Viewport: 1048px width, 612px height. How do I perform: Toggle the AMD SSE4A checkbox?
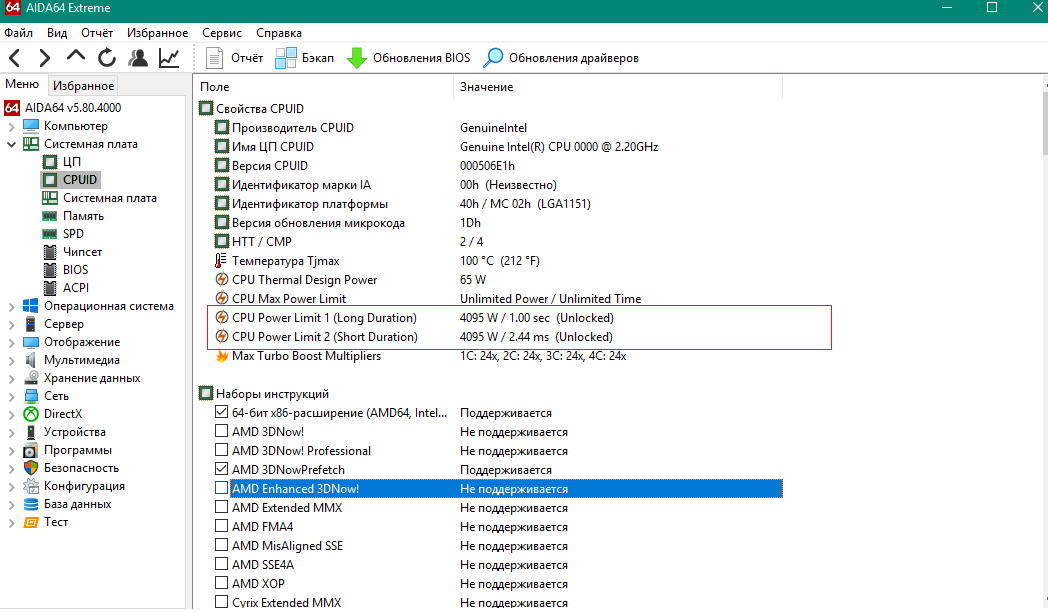[x=221, y=565]
